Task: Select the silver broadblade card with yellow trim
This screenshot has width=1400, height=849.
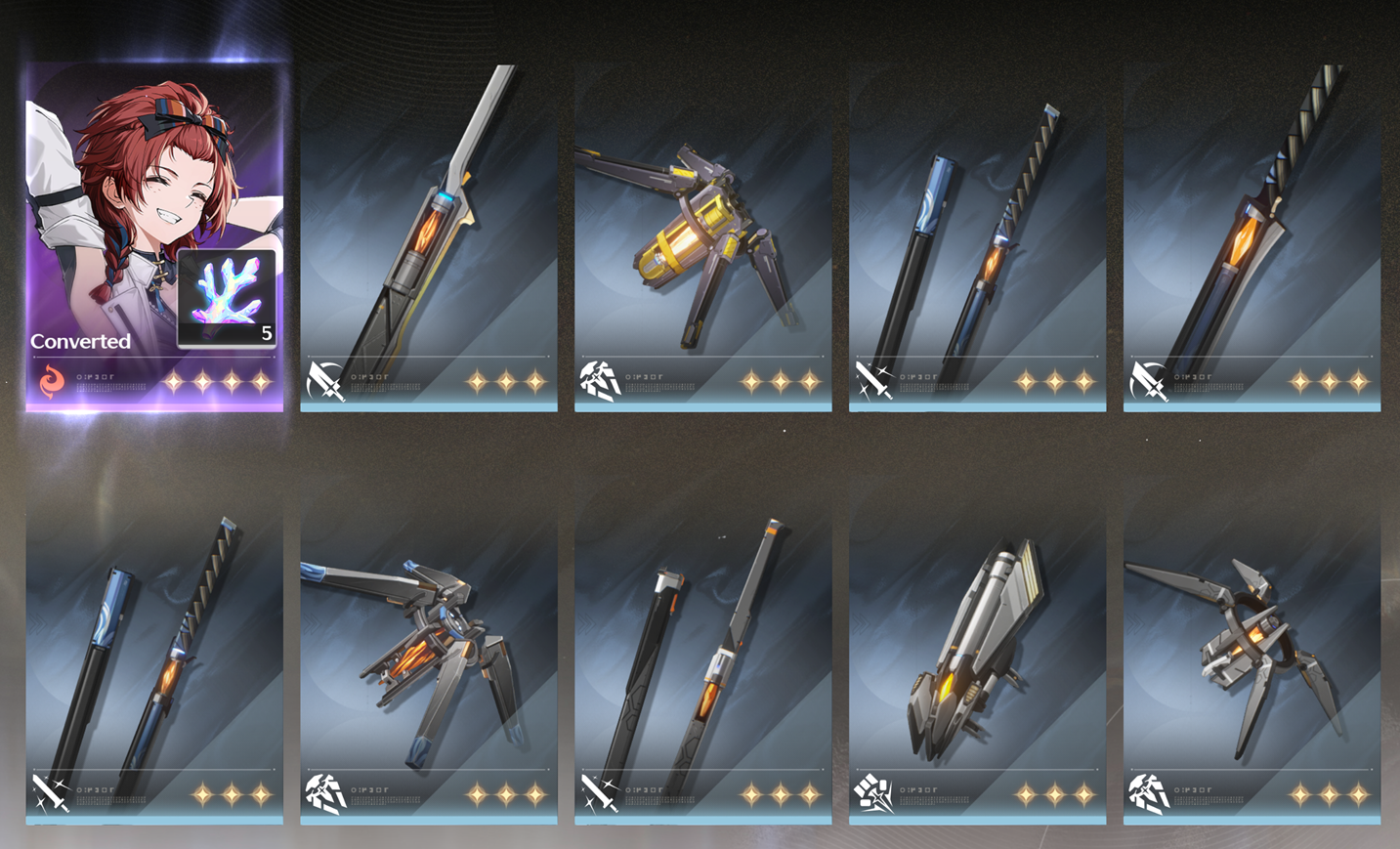Action: [x=428, y=237]
